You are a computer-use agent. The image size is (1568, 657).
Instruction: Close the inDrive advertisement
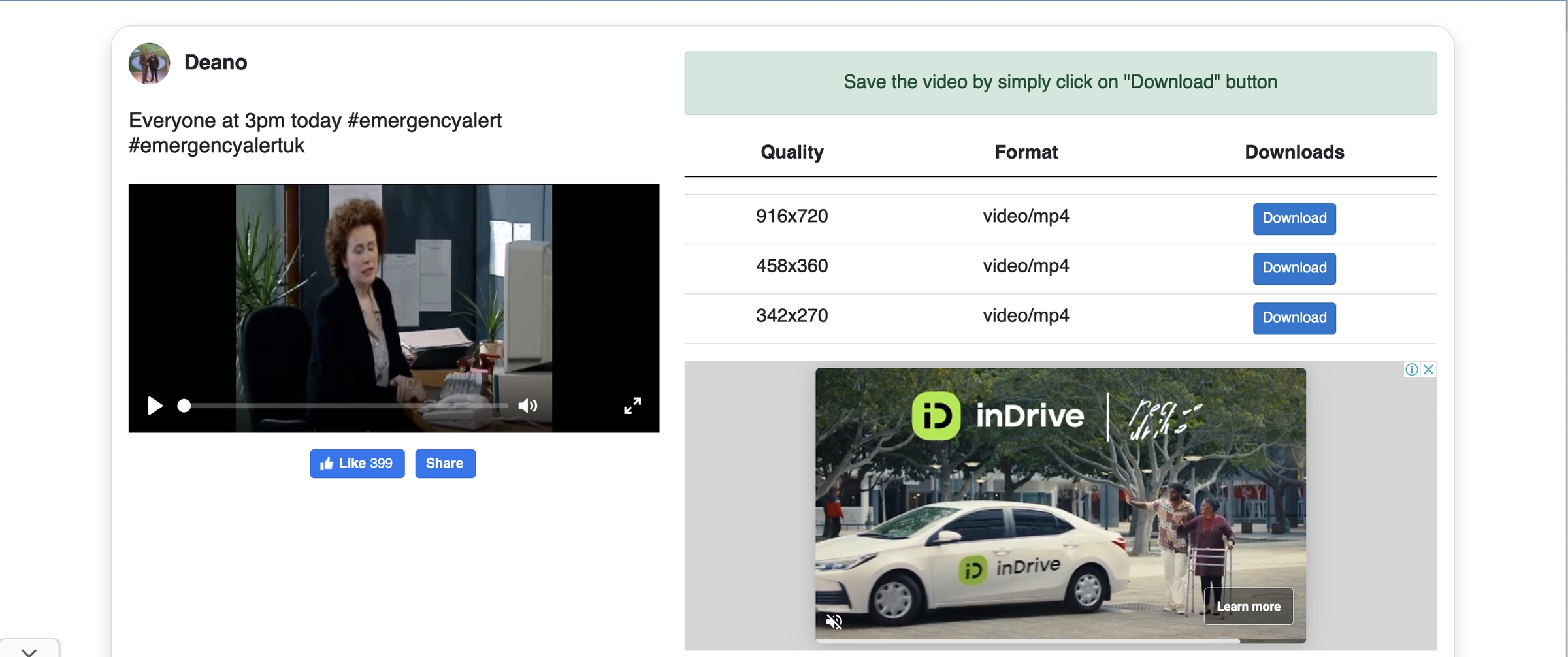point(1429,370)
